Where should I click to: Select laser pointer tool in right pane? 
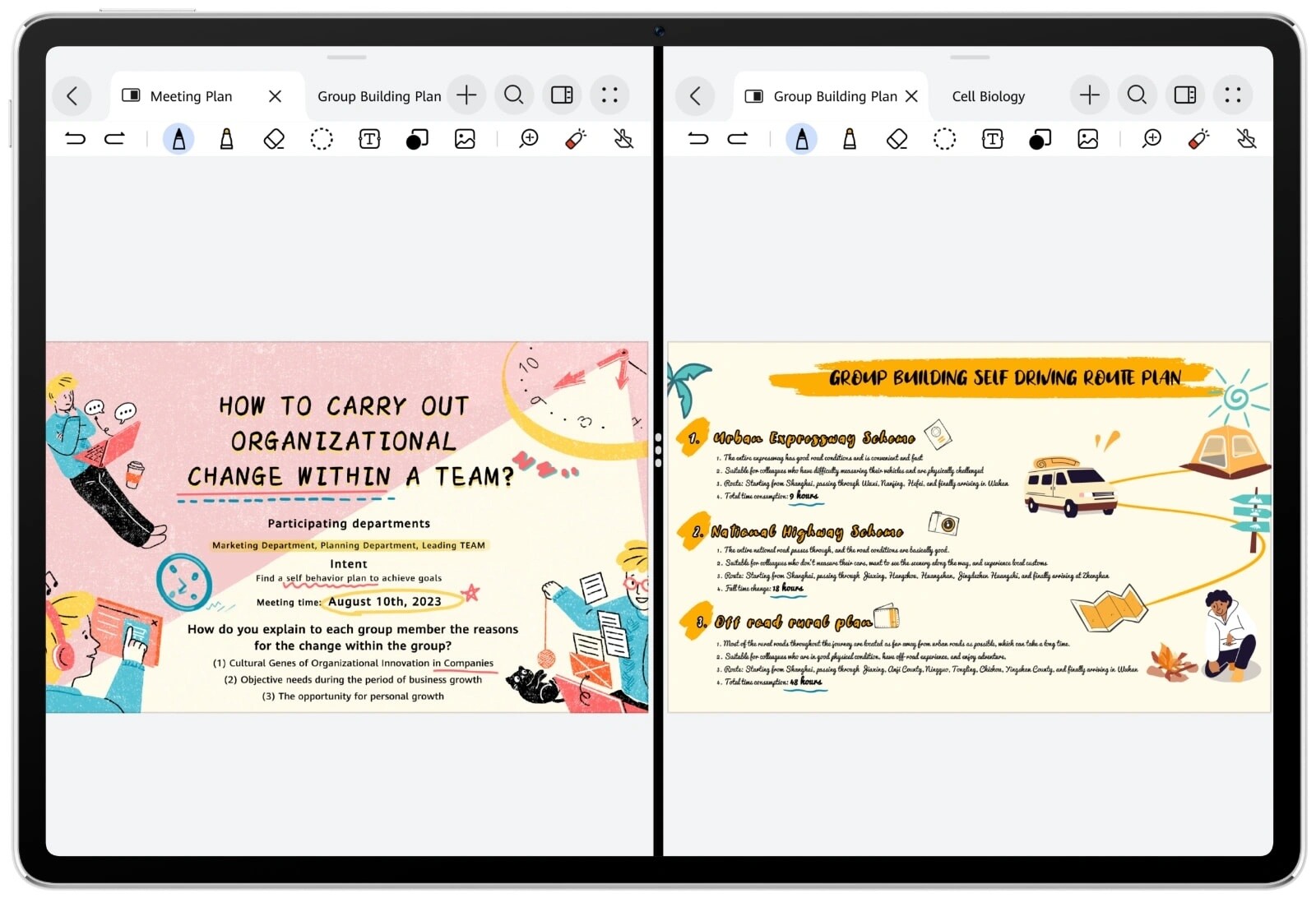pos(1199,139)
